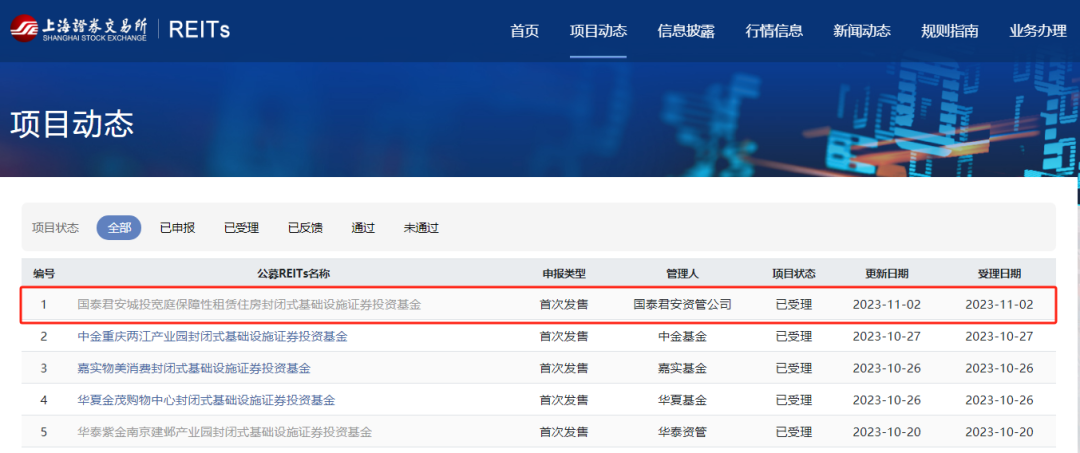Click the 2023-10-27 acceptance date cell

click(x=999, y=337)
